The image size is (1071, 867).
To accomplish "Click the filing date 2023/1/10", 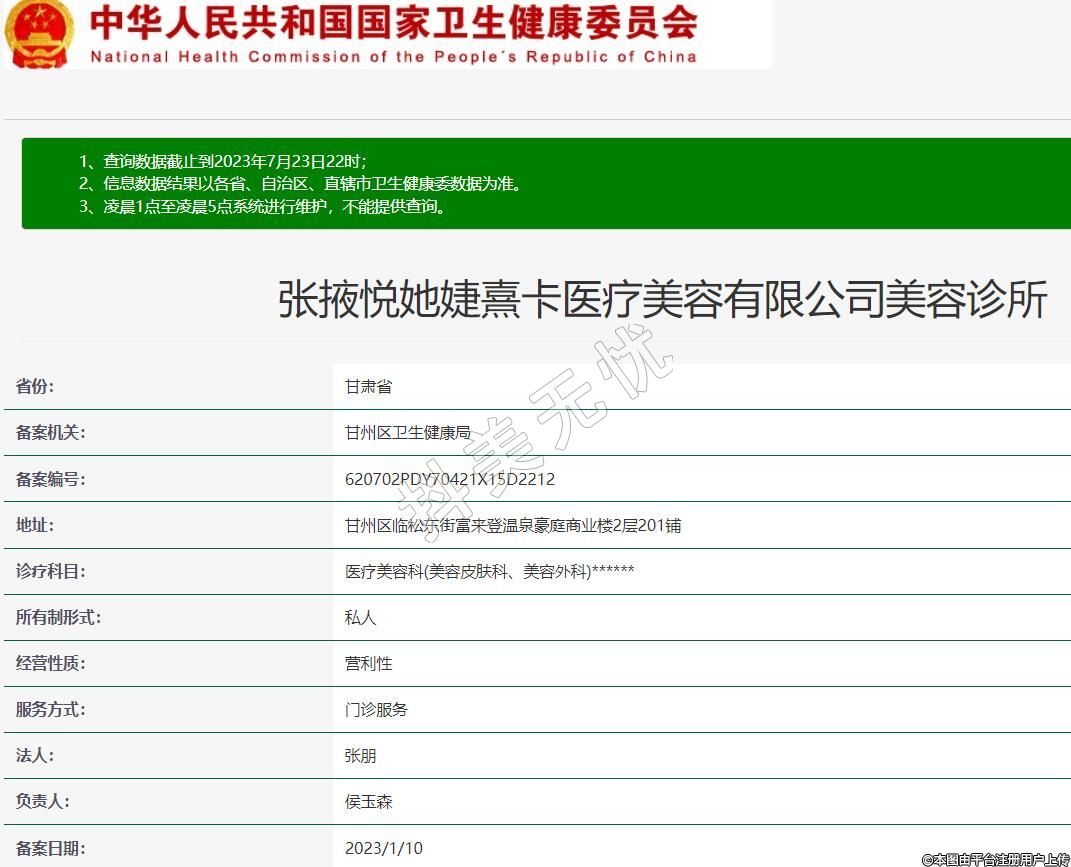I will 383,848.
